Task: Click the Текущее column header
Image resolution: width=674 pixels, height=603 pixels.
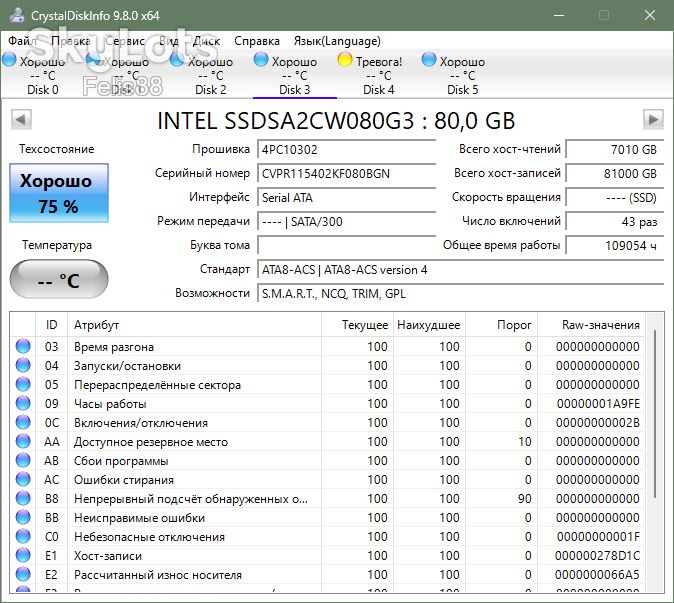Action: (x=357, y=325)
